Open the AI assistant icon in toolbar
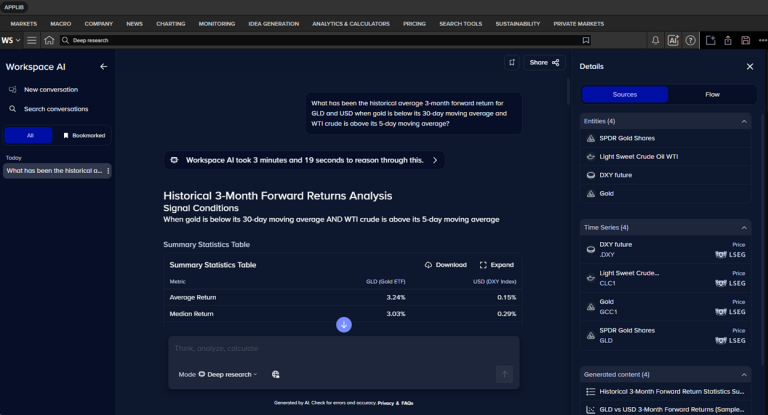The height and width of the screenshot is (415, 768). (673, 40)
